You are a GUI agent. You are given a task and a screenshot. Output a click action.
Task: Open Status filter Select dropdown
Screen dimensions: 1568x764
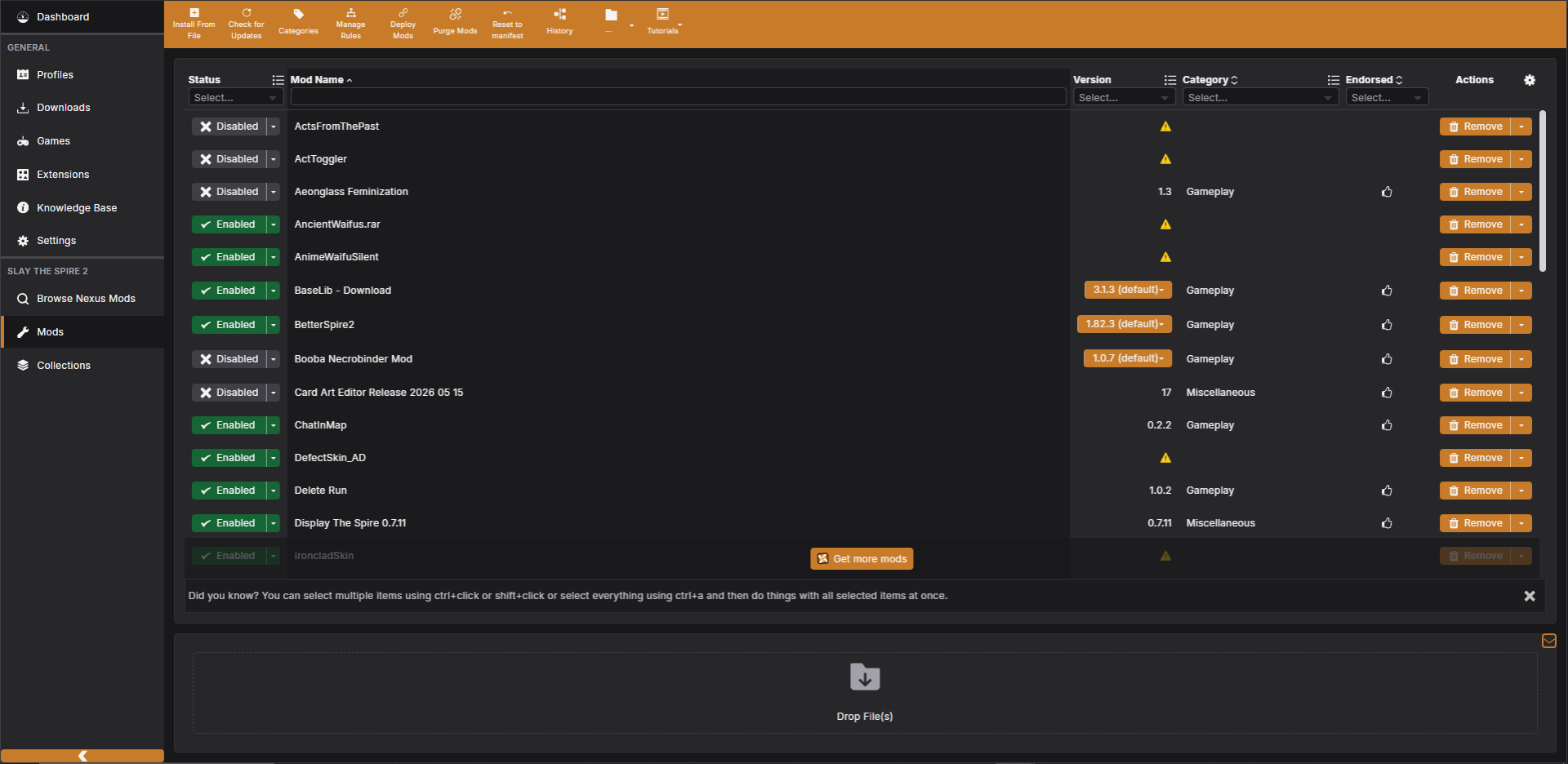click(236, 97)
